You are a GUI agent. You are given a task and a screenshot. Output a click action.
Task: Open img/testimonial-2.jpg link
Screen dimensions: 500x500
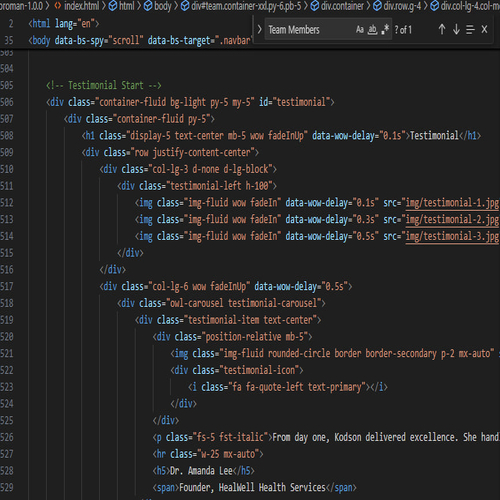(452, 219)
